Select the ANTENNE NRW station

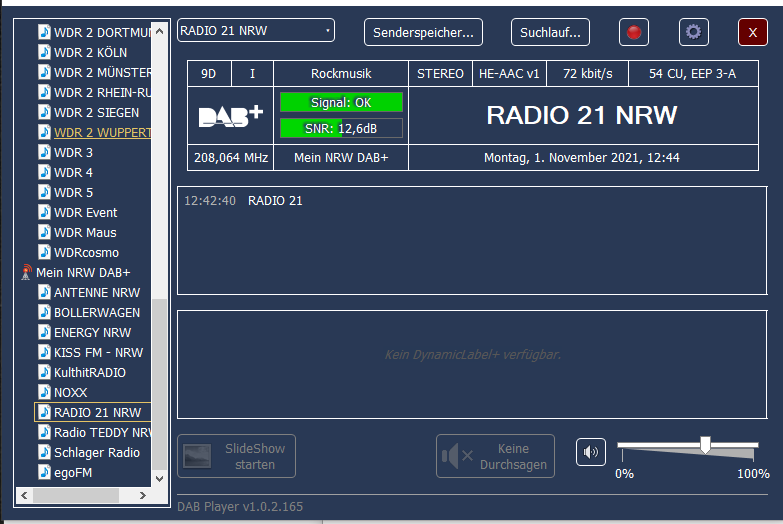coord(97,292)
